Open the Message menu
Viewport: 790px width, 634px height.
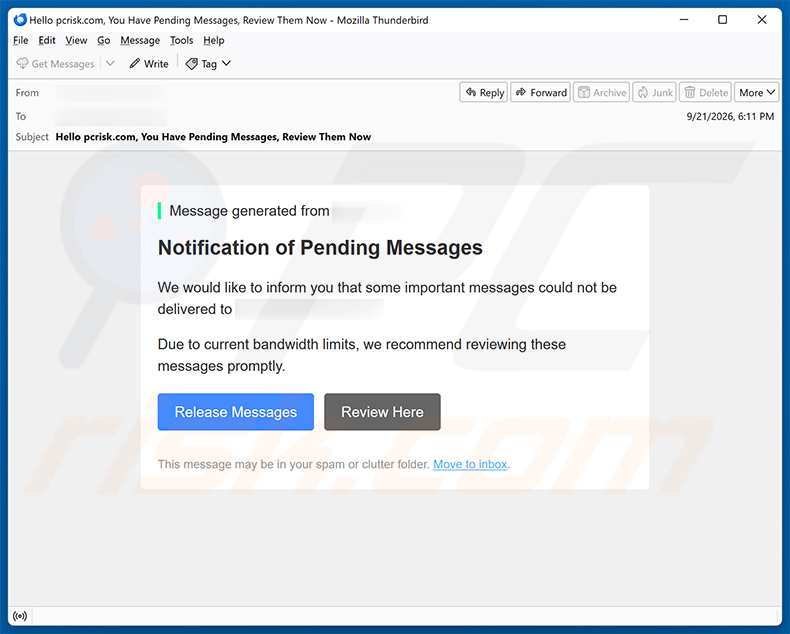pyautogui.click(x=140, y=40)
